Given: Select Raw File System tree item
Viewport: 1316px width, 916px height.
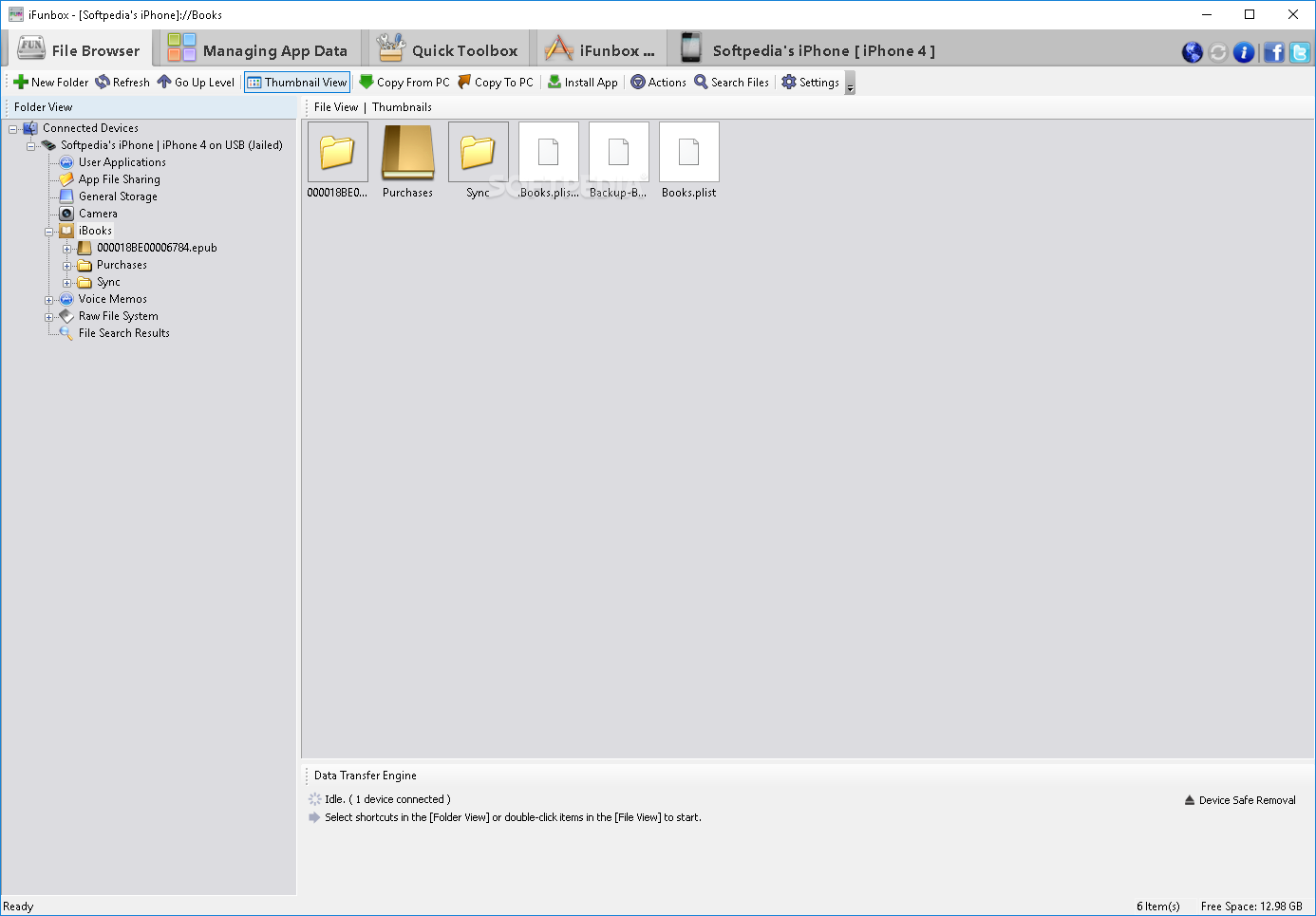Looking at the screenshot, I should 118,316.
